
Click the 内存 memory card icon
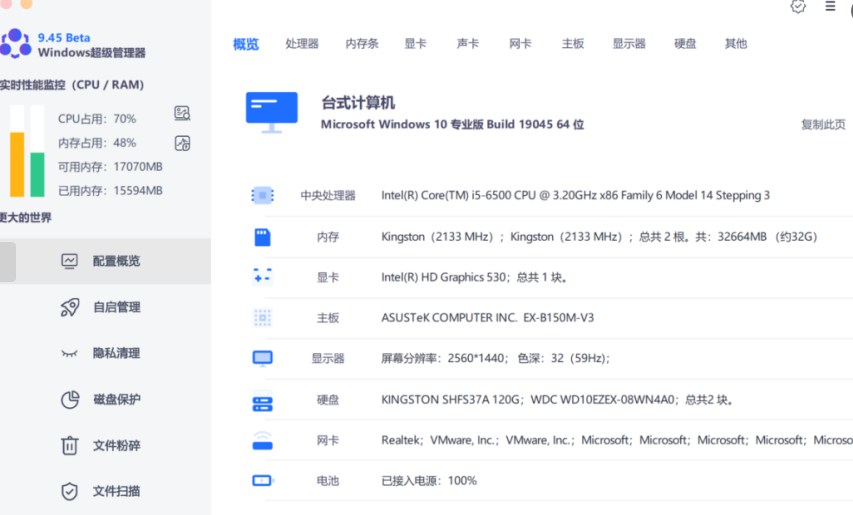click(262, 237)
